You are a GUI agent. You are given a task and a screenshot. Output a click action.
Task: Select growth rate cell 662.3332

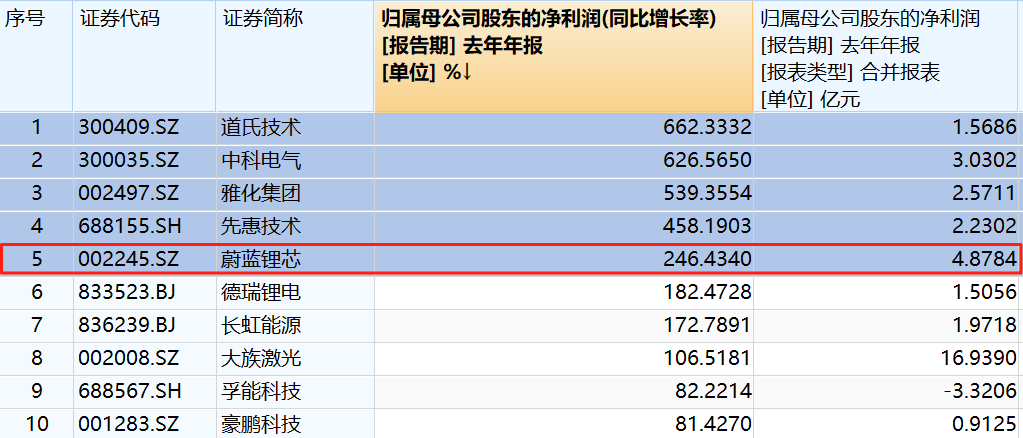(x=564, y=127)
